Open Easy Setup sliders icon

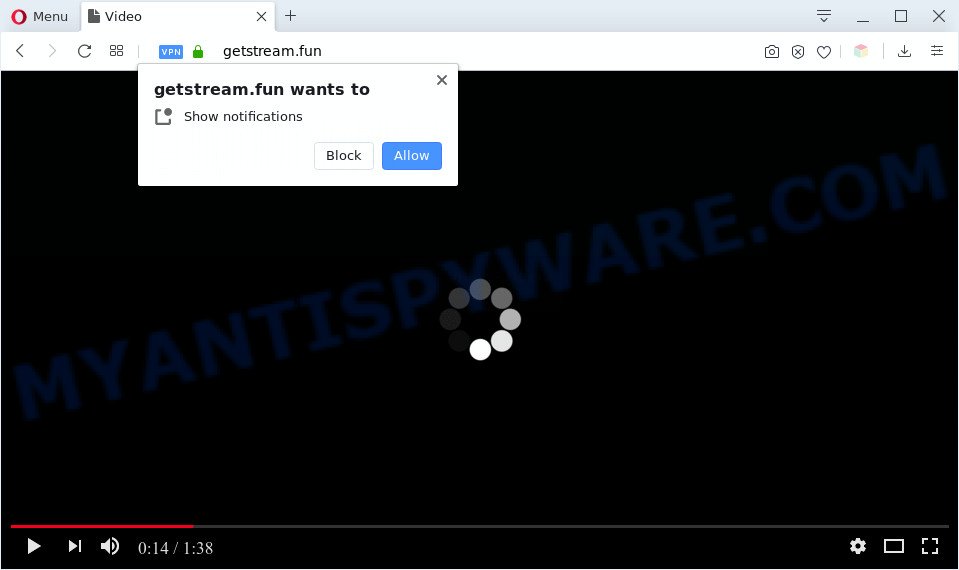coord(937,51)
